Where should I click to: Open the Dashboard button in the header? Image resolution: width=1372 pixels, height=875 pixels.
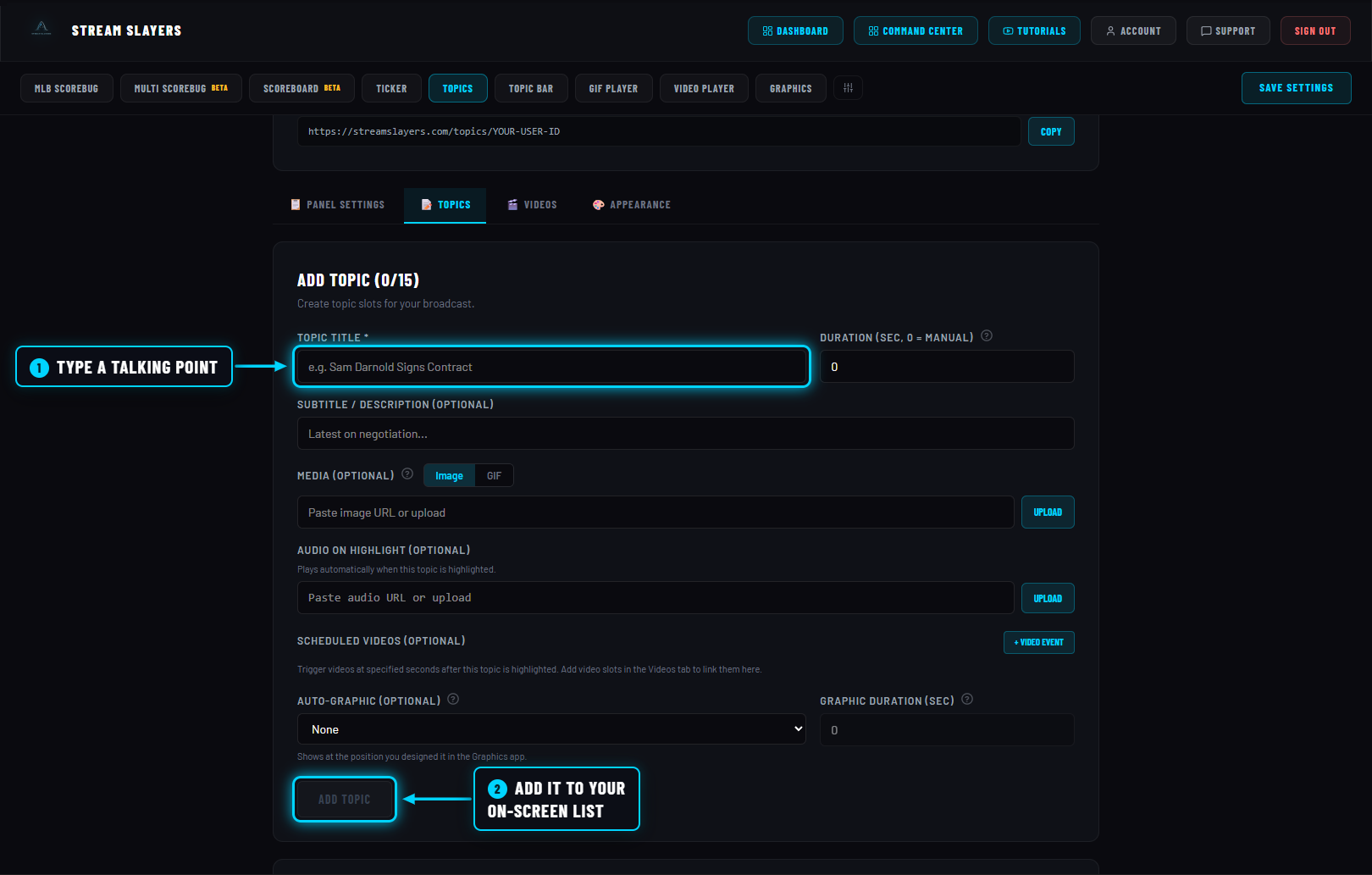[795, 30]
